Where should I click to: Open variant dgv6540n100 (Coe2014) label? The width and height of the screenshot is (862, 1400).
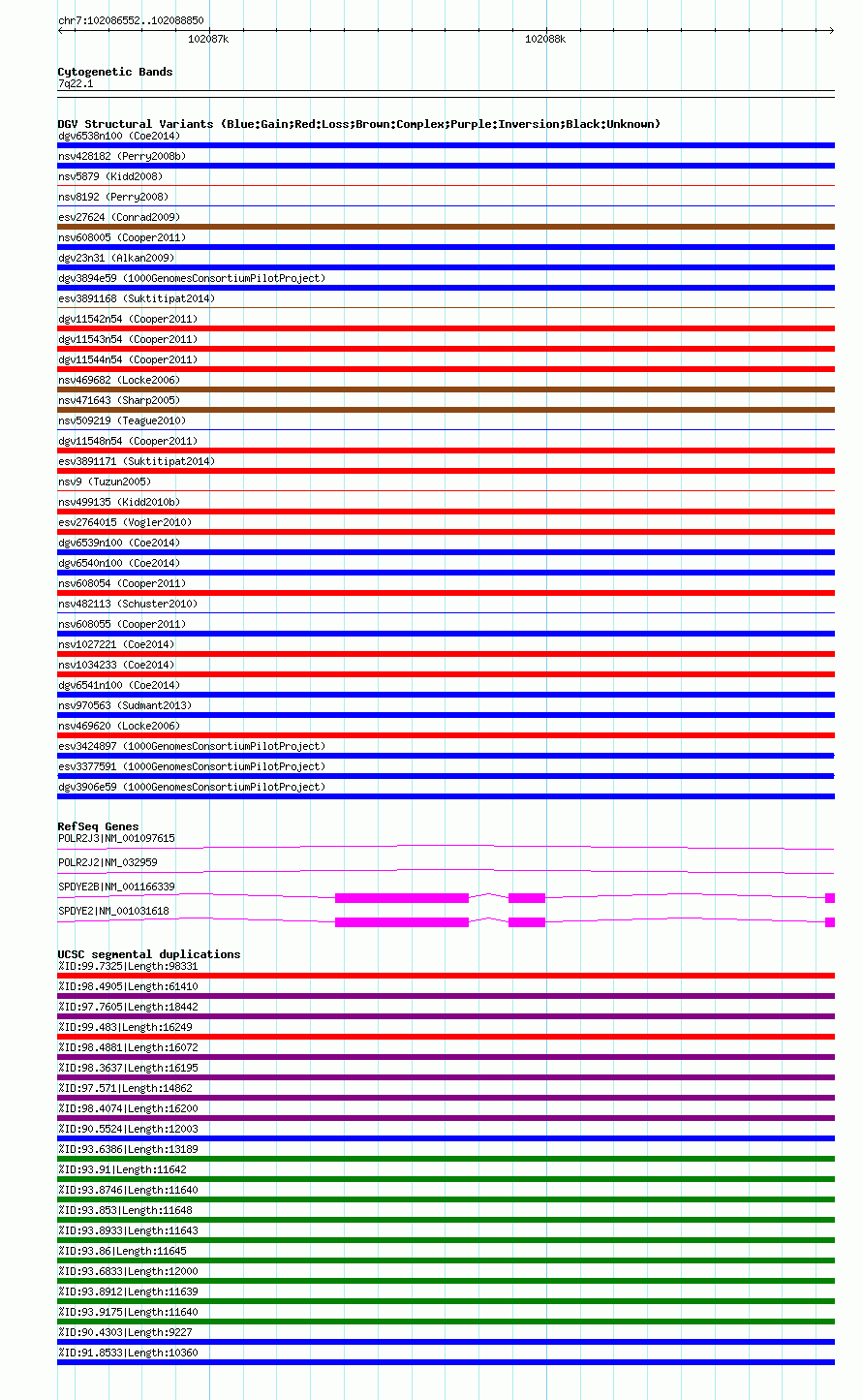(x=119, y=563)
